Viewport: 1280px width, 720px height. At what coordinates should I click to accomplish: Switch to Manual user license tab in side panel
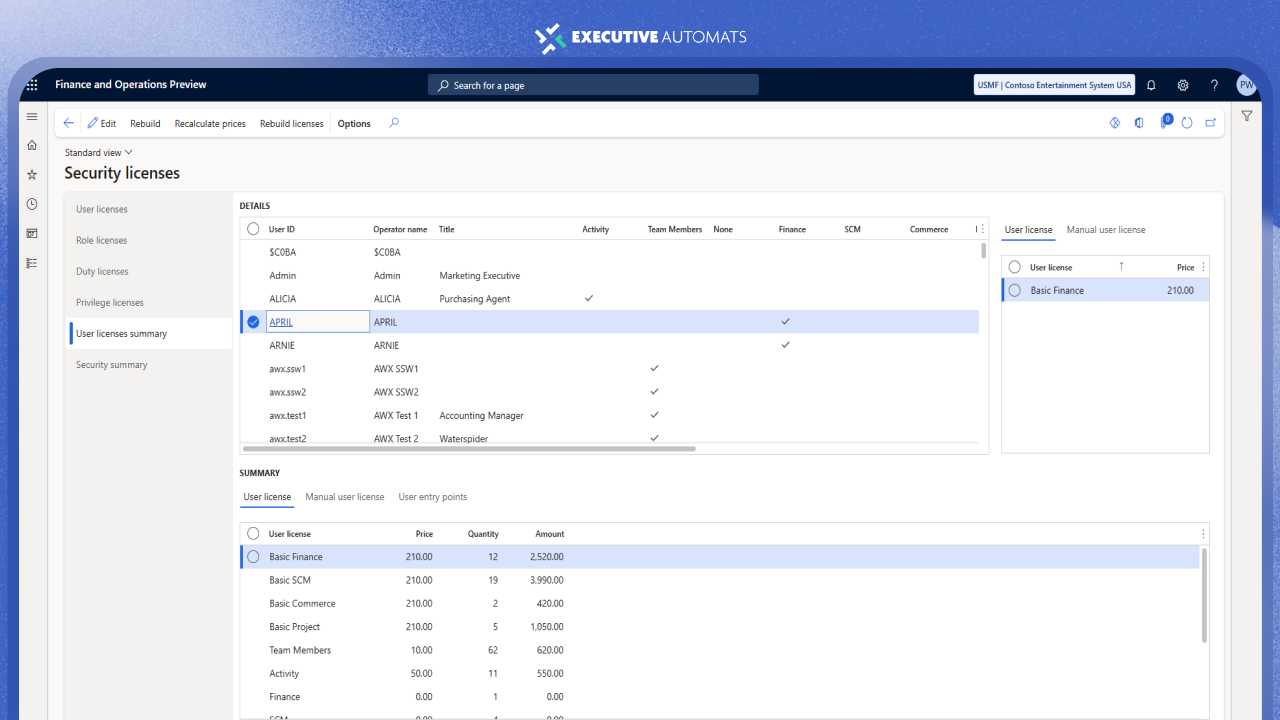(x=1106, y=230)
